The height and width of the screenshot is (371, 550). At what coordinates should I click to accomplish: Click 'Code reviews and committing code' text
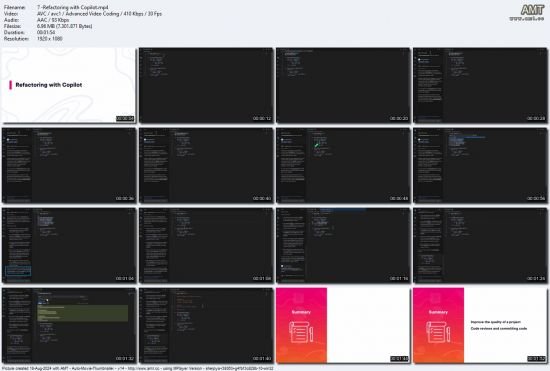click(x=499, y=329)
